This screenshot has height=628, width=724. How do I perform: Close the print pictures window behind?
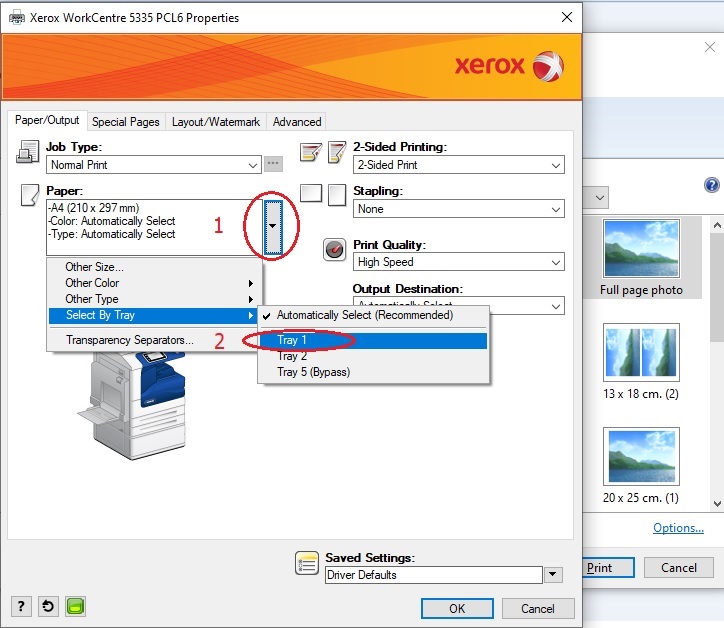[710, 47]
